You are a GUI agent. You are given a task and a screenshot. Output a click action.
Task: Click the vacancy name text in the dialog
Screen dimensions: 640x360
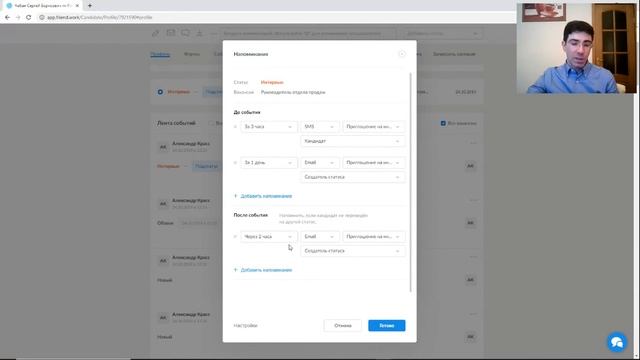[x=293, y=93]
